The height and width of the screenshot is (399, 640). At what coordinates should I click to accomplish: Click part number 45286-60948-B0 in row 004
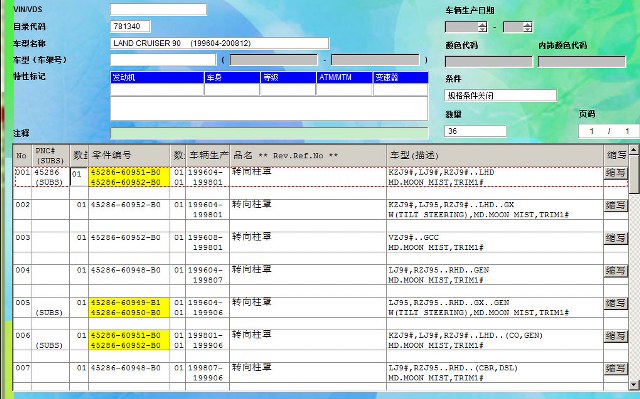point(126,270)
